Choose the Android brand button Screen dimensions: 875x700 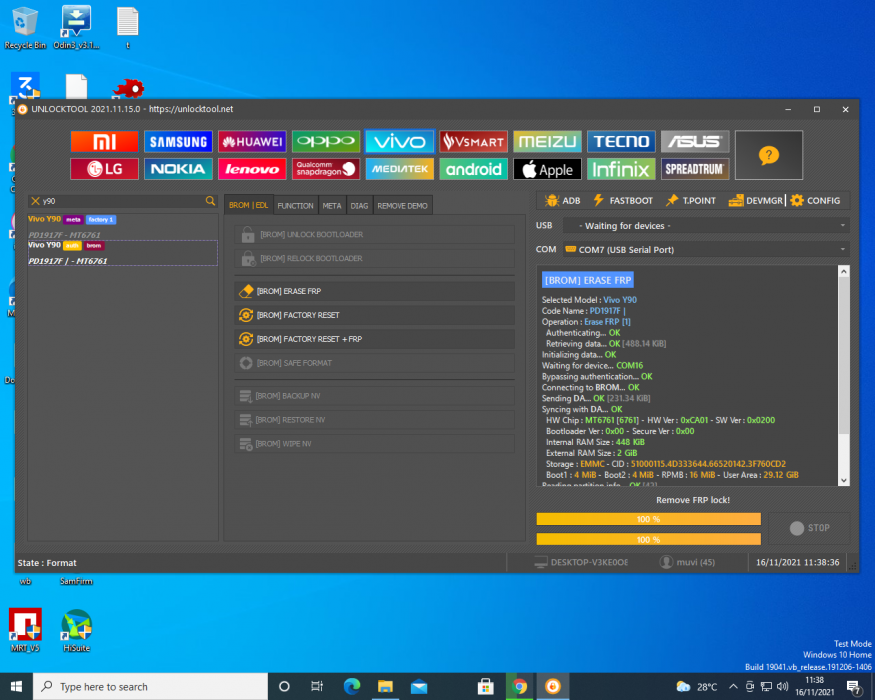tap(474, 169)
